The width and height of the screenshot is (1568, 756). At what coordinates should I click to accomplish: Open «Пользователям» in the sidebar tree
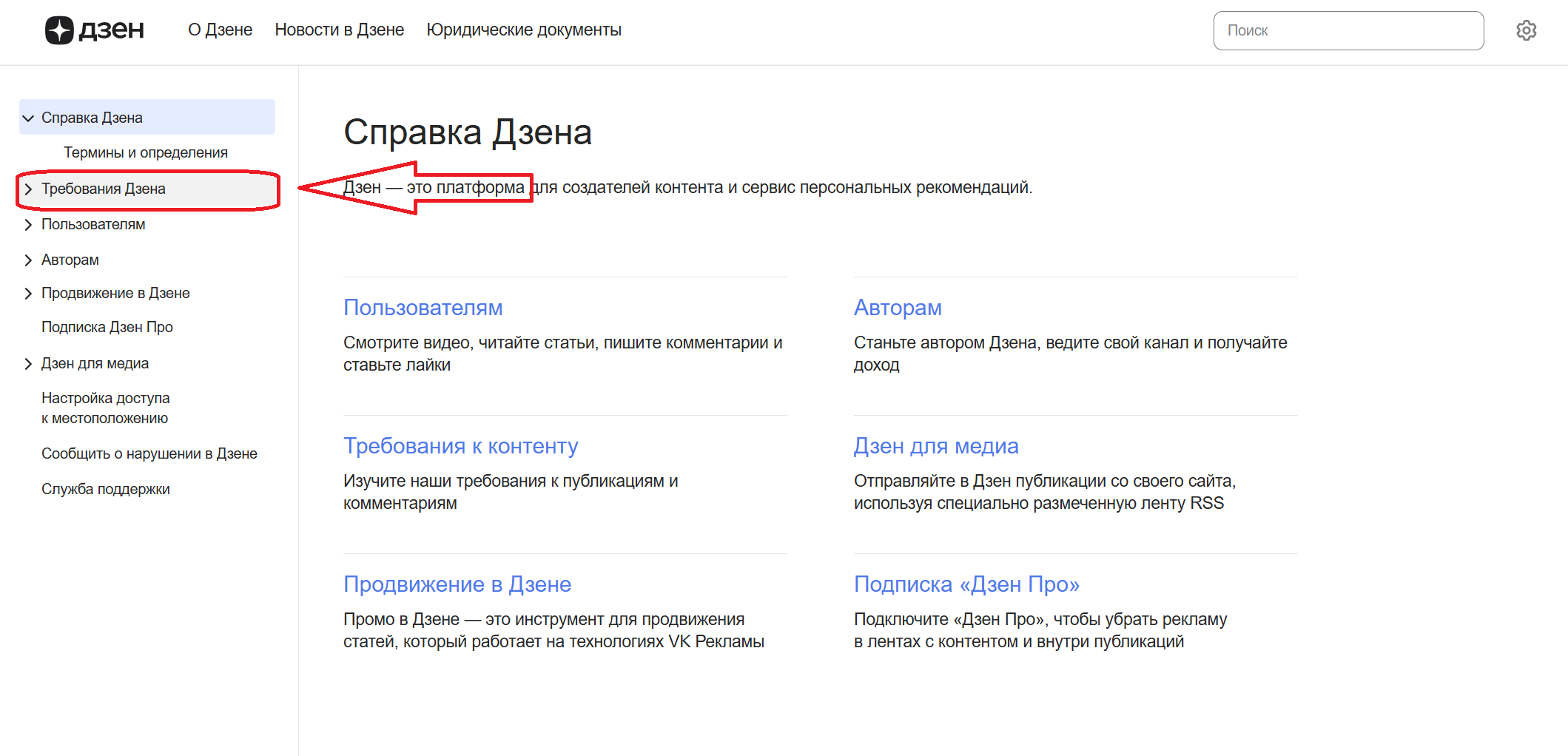click(93, 224)
